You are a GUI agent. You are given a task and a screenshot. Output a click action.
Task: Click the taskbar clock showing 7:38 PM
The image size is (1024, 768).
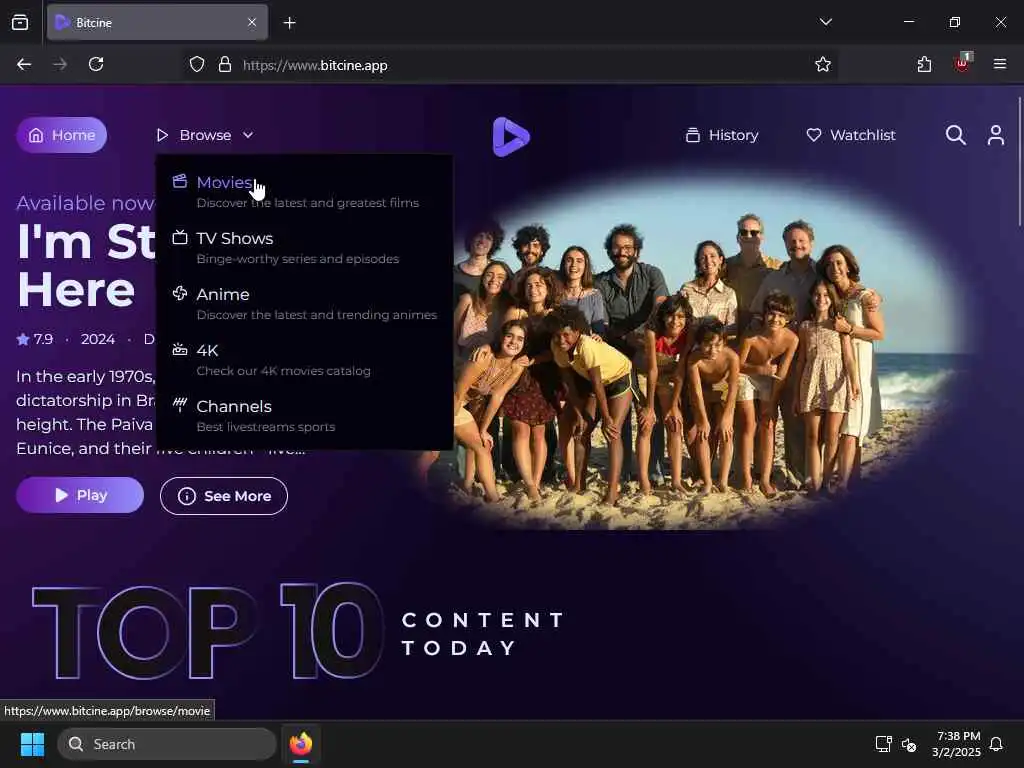coord(956,744)
